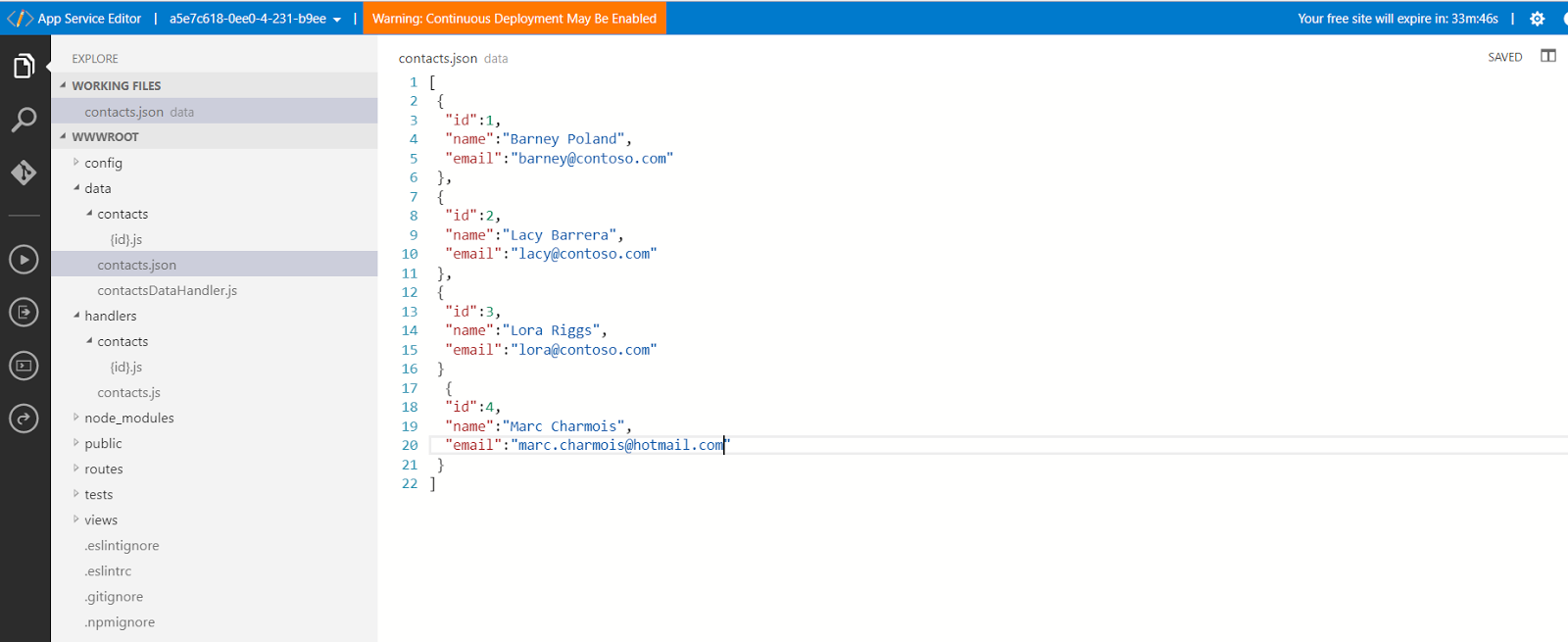Click line number 22 in gutter
Viewport: 1568px width, 642px height.
410,483
